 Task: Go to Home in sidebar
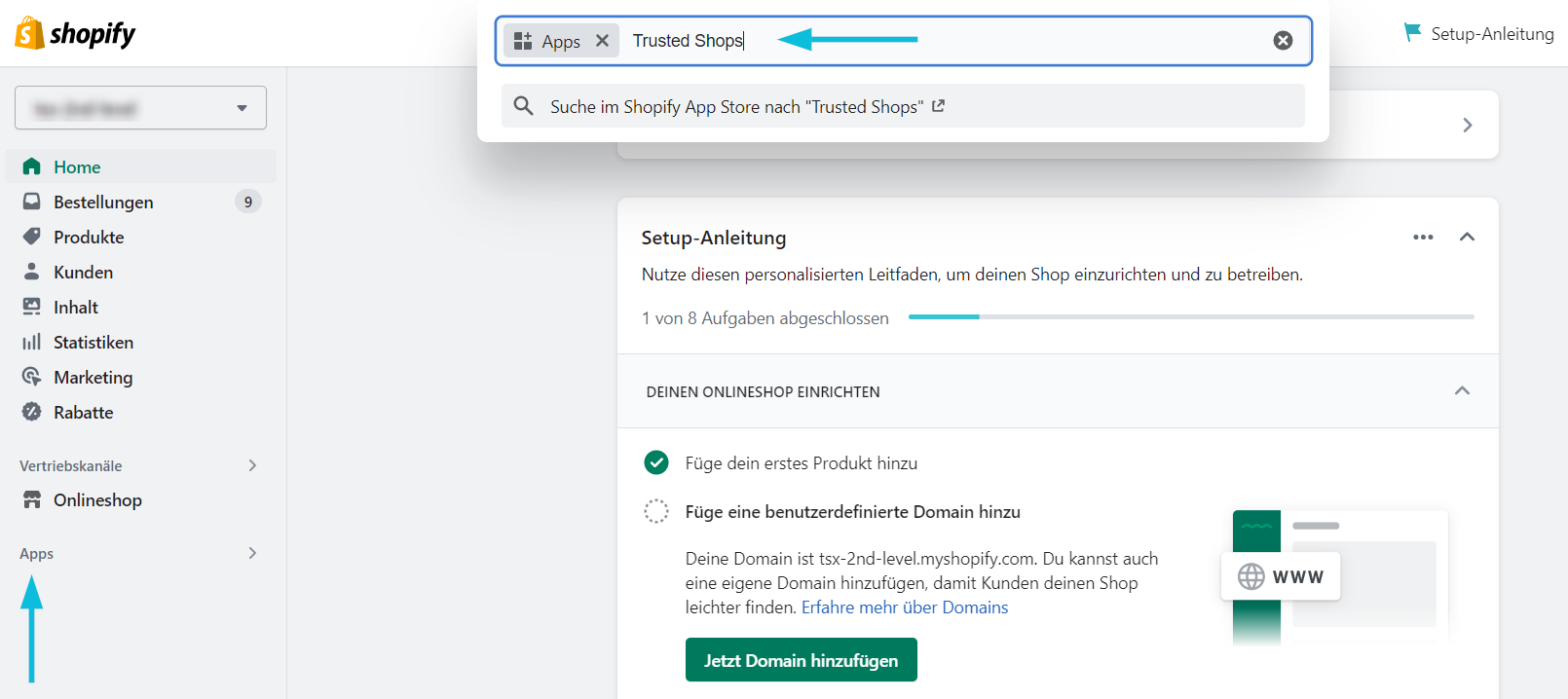(141, 166)
